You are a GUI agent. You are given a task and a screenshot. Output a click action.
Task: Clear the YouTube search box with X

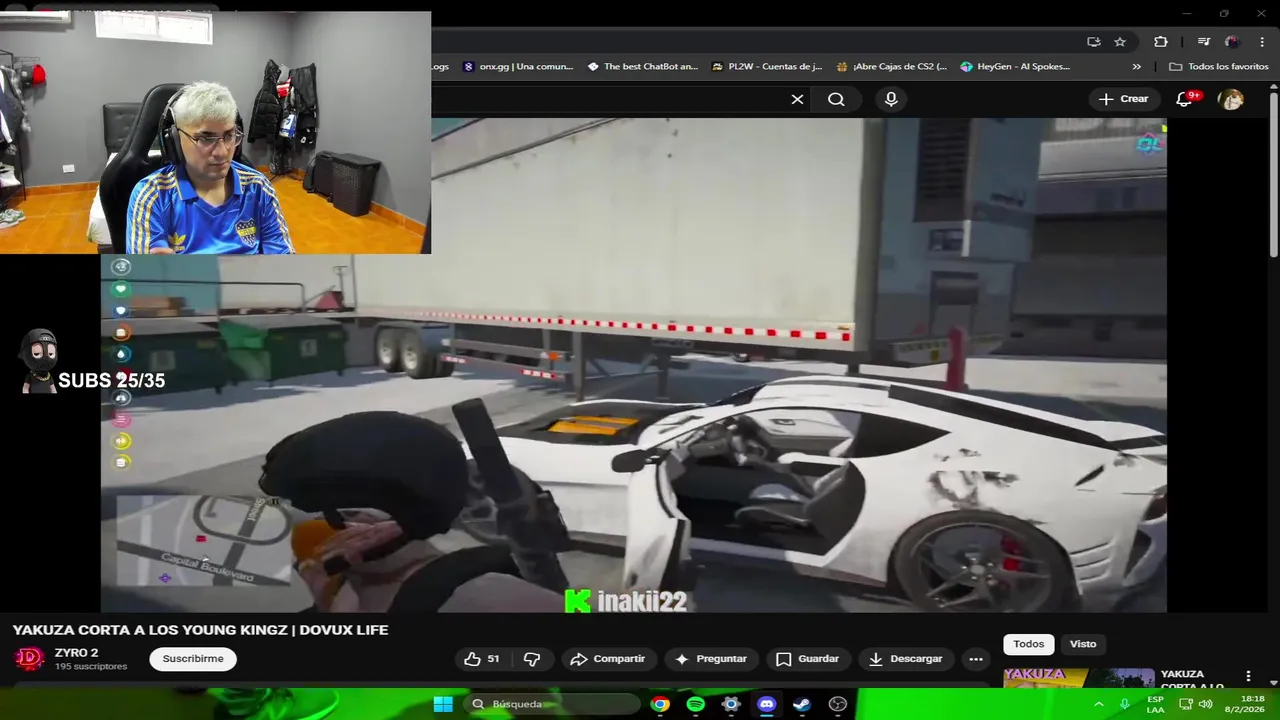[x=797, y=99]
